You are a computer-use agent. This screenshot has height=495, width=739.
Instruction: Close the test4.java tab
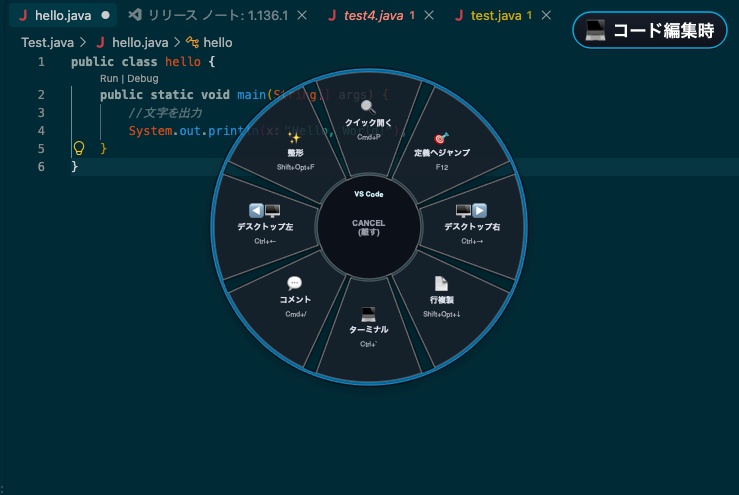pyautogui.click(x=429, y=16)
